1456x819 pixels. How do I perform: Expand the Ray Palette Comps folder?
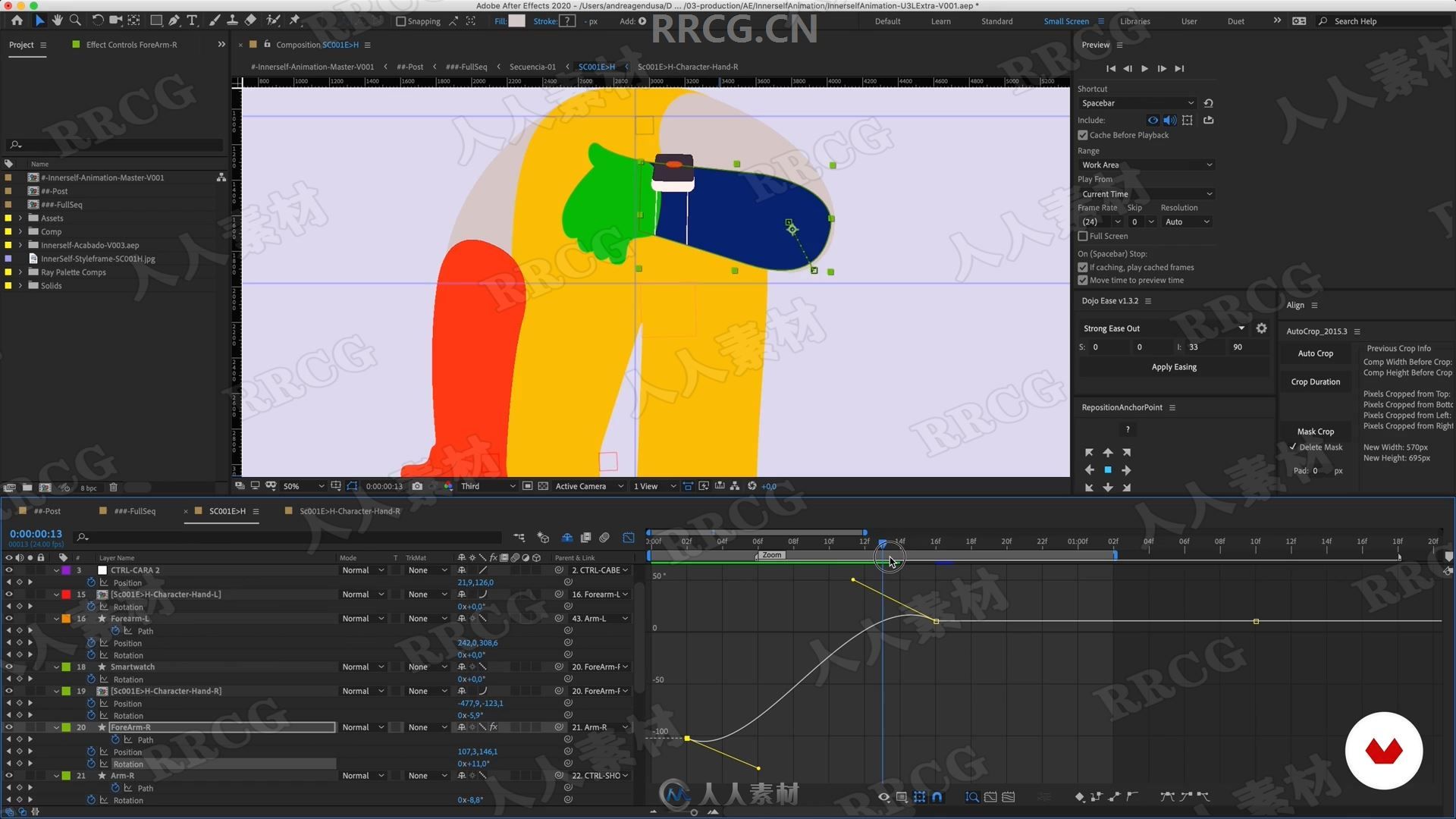[x=20, y=272]
